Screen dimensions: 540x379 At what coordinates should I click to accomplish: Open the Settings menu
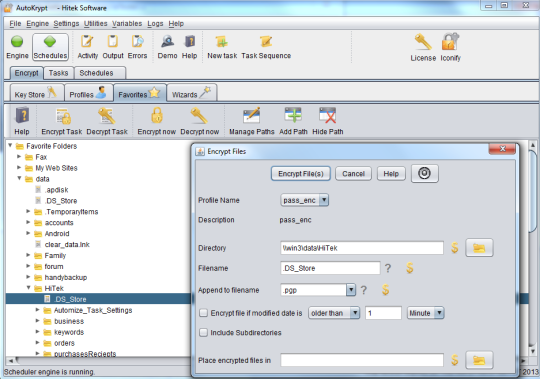click(x=66, y=23)
